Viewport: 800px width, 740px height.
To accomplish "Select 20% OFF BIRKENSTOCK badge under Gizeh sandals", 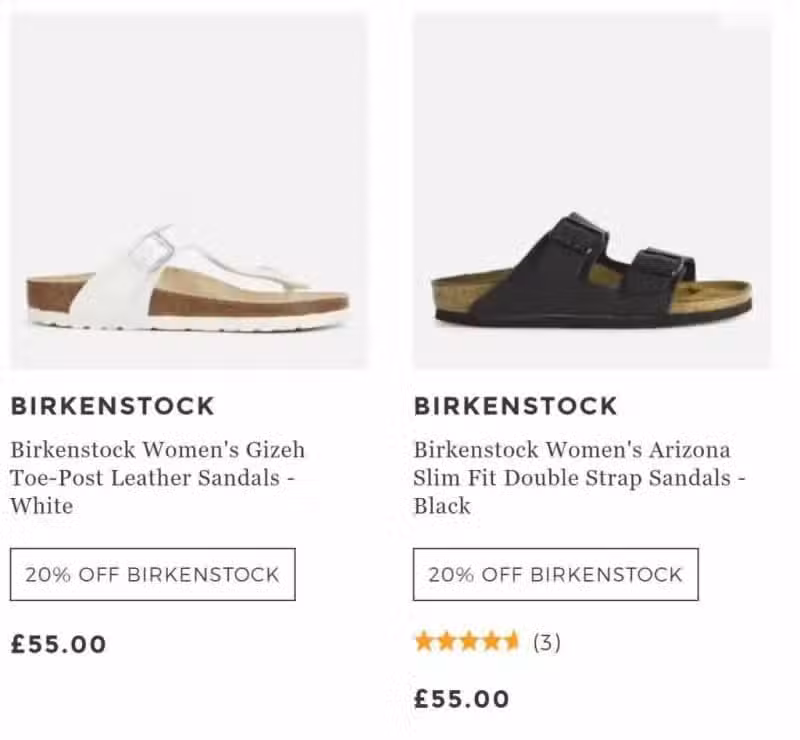I will [x=153, y=575].
